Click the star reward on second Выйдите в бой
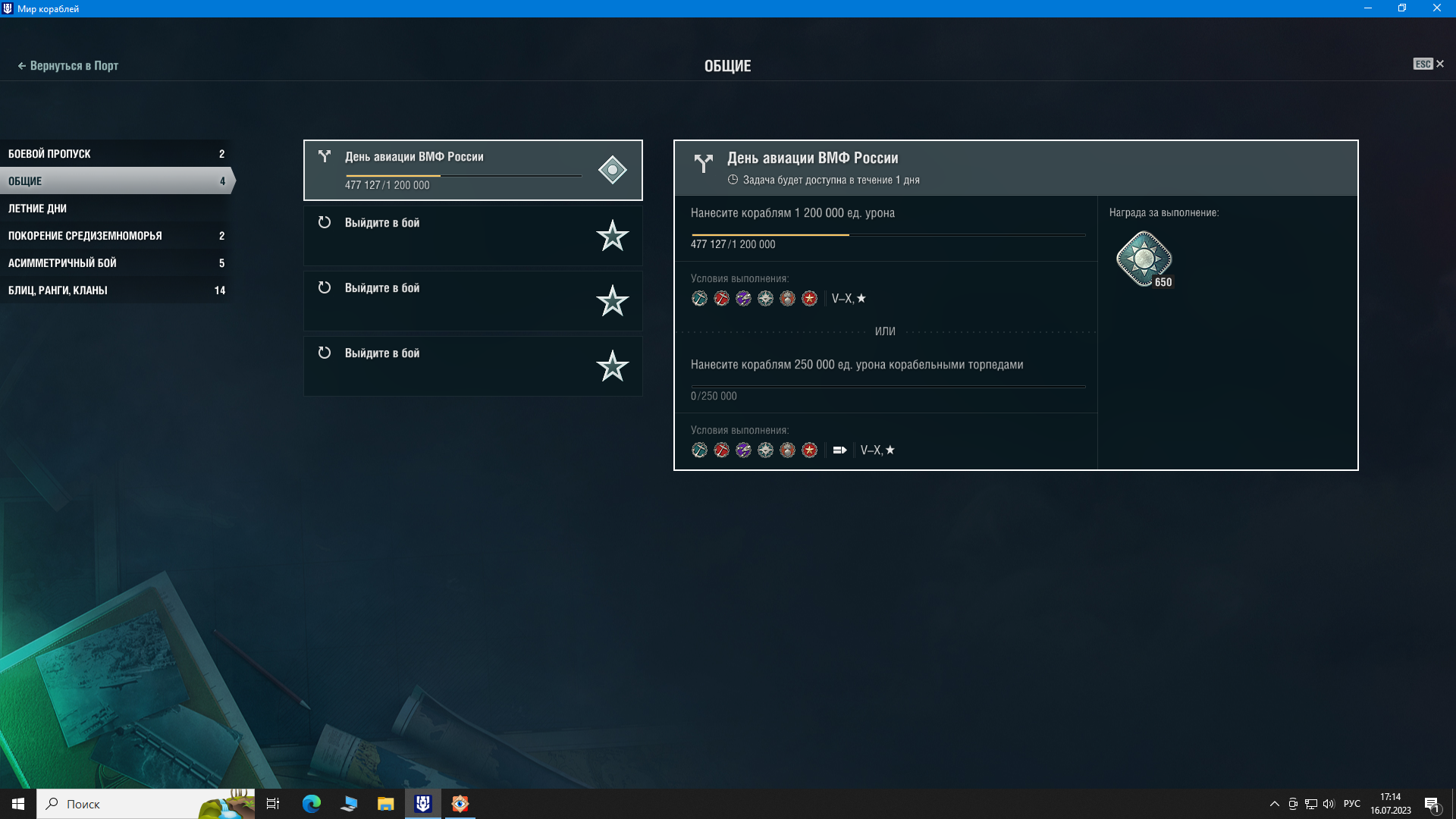This screenshot has width=1456, height=819. point(612,301)
